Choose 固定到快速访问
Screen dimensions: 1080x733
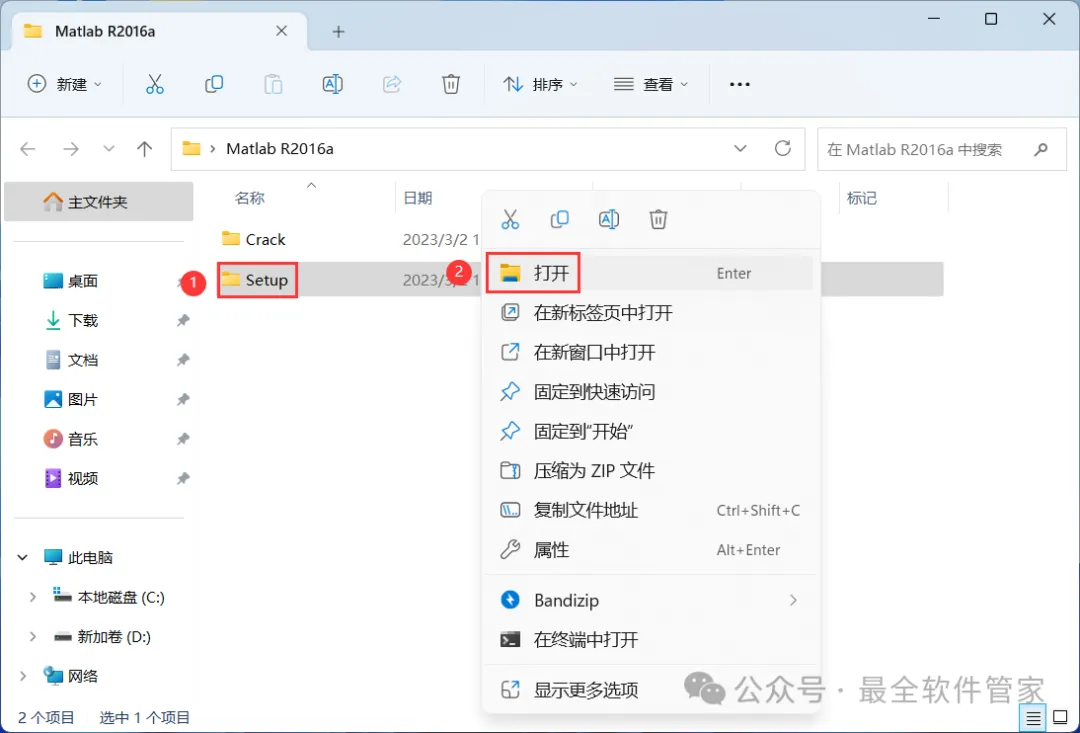pyautogui.click(x=651, y=392)
